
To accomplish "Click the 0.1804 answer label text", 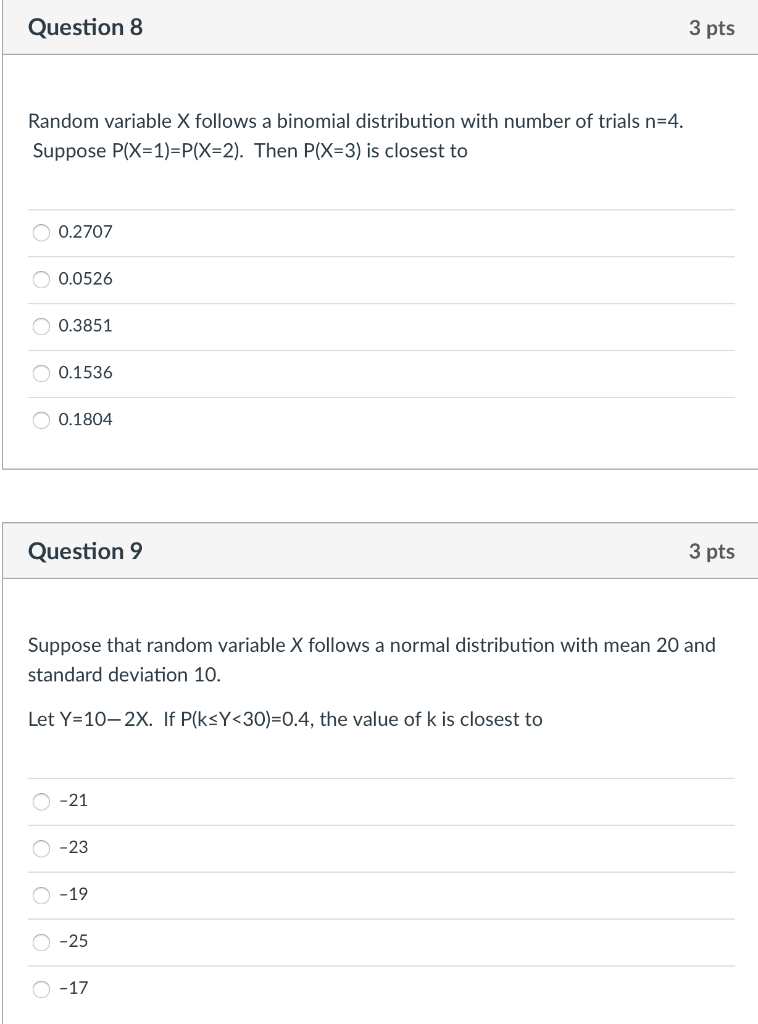I will [x=86, y=419].
